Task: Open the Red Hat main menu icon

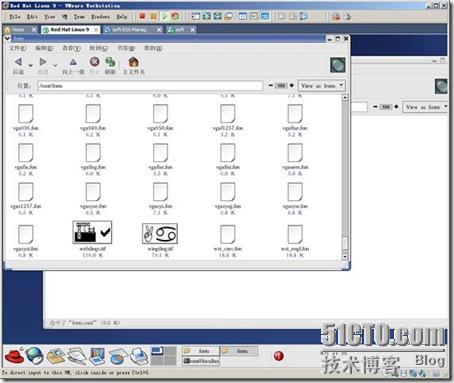Action: [14, 356]
